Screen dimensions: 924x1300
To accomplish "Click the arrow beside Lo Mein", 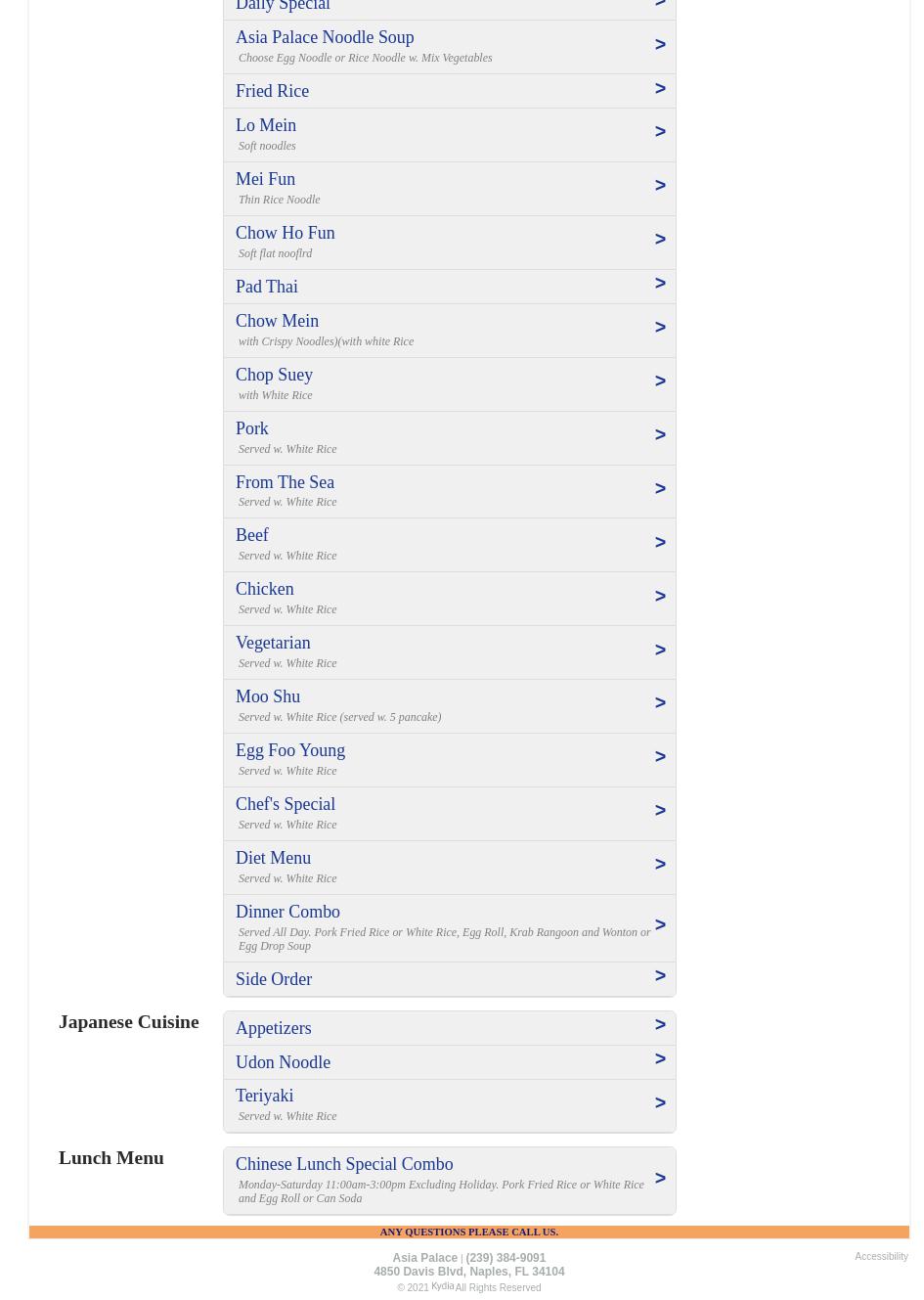I will tap(660, 132).
